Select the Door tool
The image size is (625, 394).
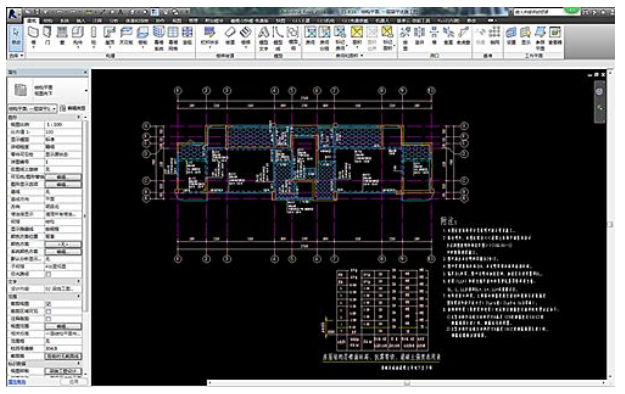pyautogui.click(x=47, y=35)
